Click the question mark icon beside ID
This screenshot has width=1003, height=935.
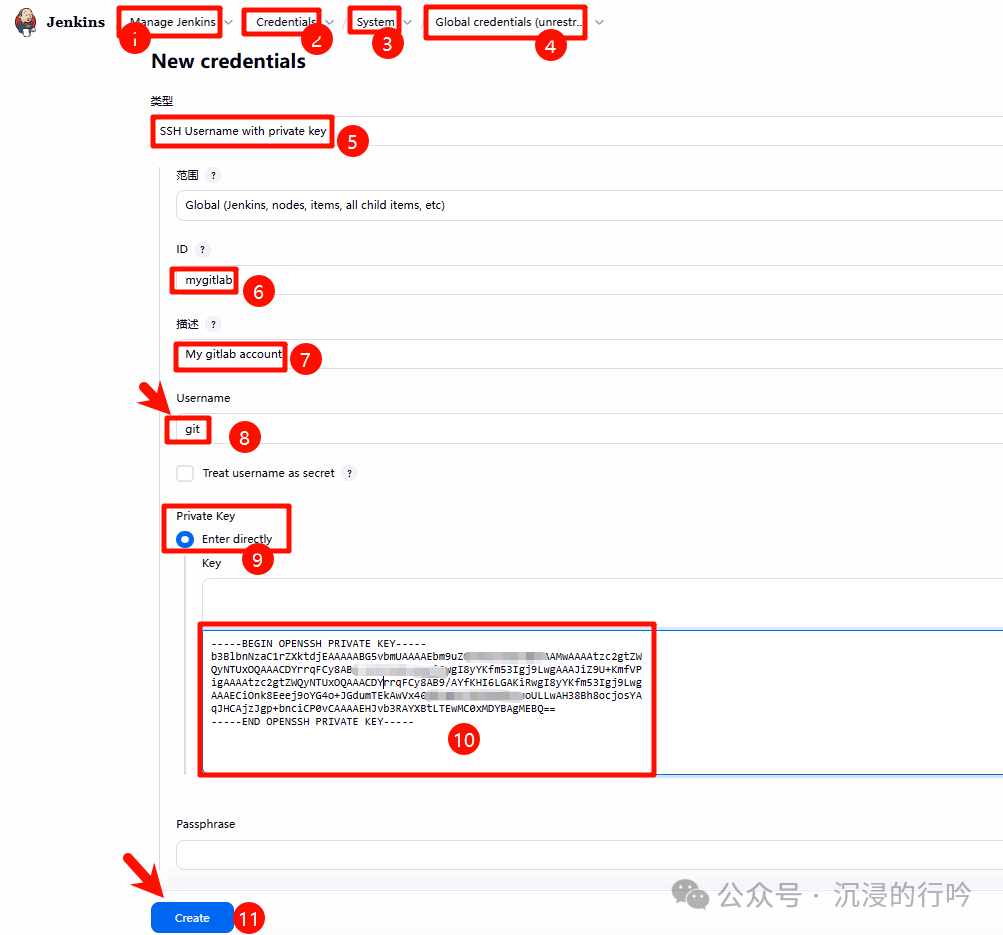pos(203,249)
